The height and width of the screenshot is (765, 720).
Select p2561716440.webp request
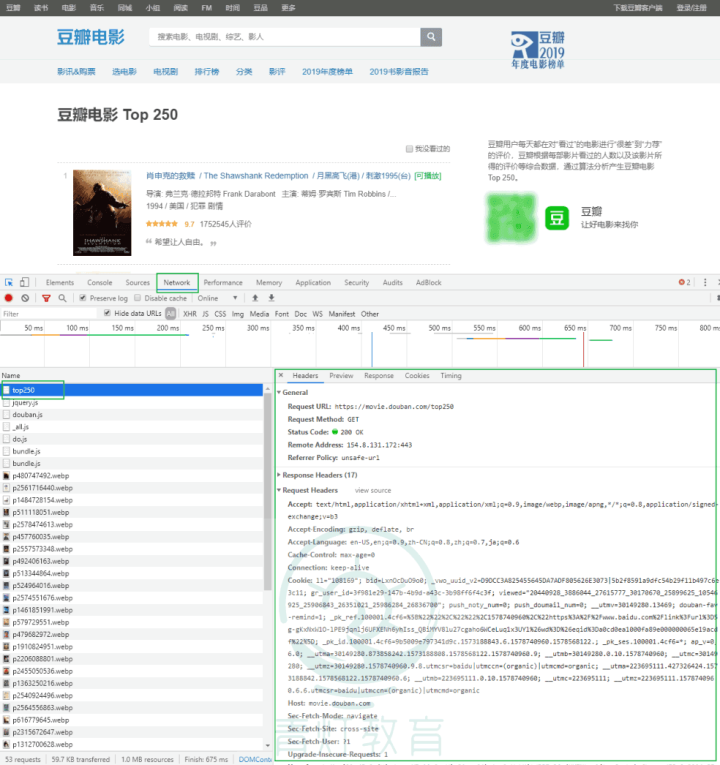click(x=132, y=488)
